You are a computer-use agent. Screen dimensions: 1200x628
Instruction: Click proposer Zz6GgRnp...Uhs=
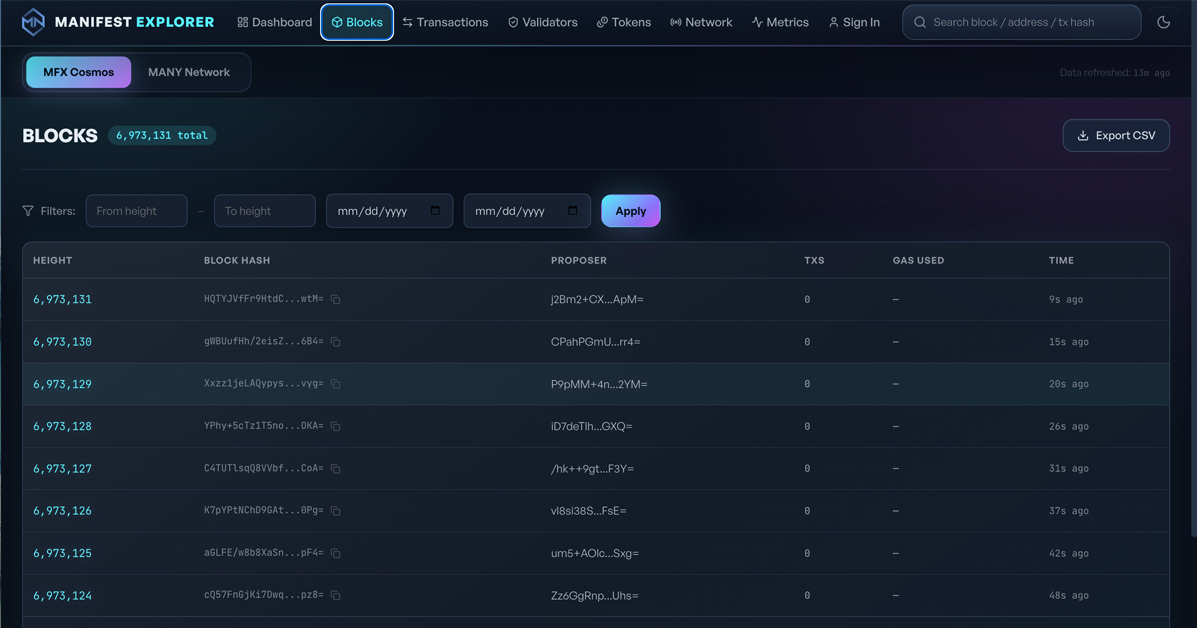tap(595, 595)
